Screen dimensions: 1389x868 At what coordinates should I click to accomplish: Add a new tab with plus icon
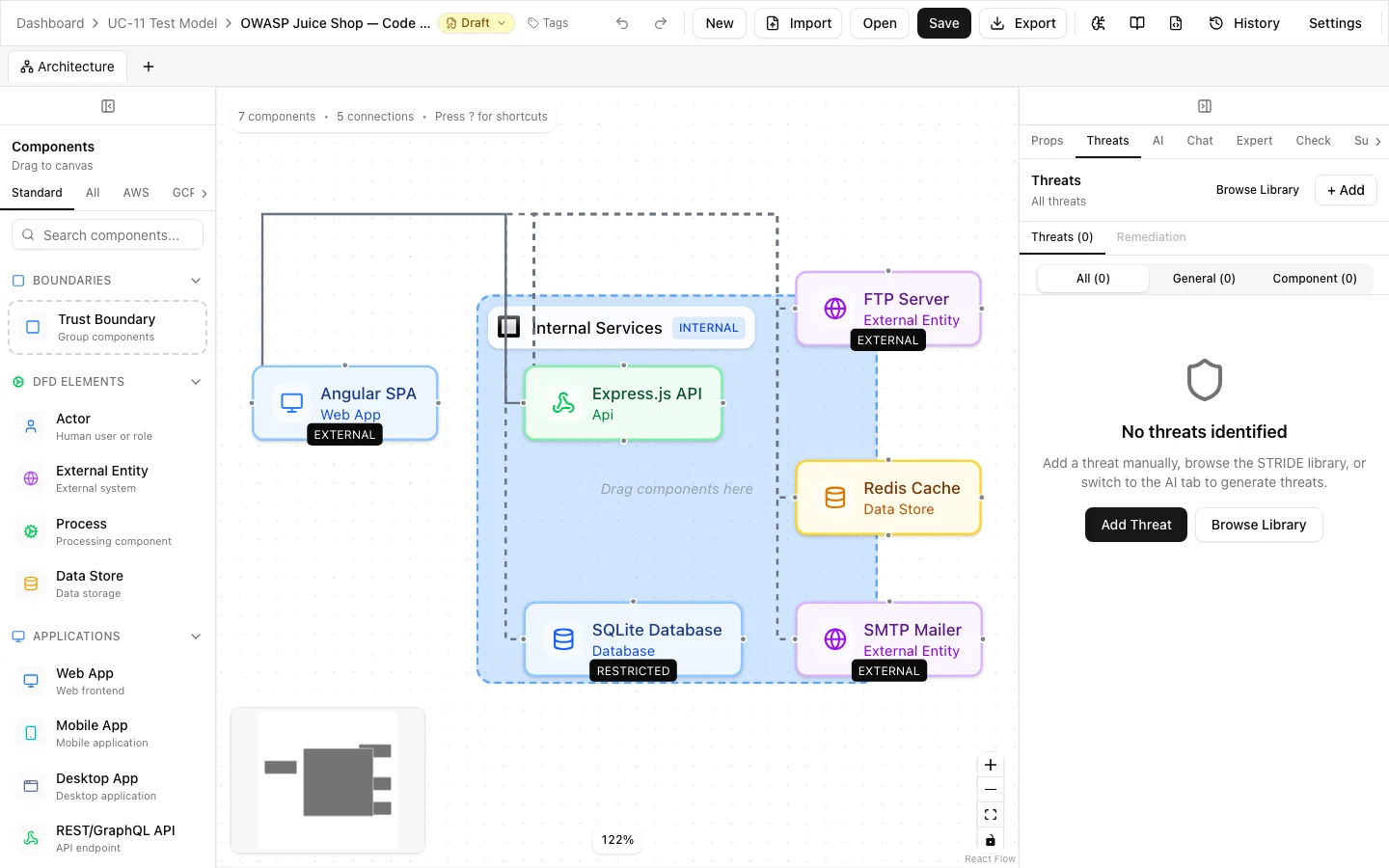pos(149,67)
